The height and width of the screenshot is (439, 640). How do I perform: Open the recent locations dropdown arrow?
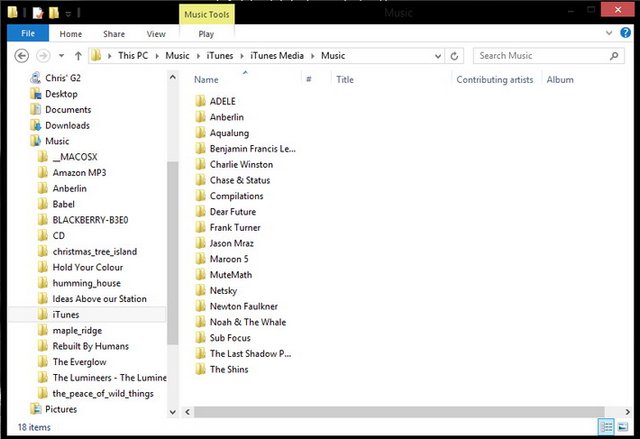point(61,55)
